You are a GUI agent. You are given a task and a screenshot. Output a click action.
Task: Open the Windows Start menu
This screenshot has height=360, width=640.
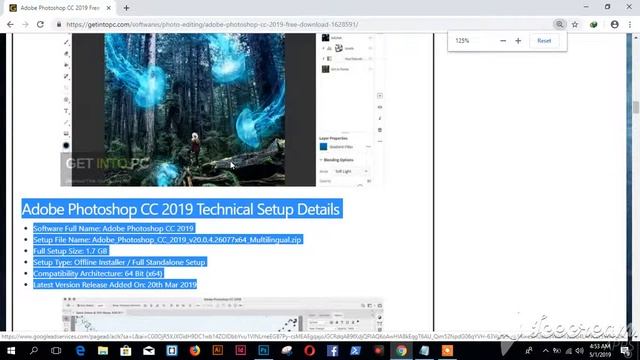[x=11, y=351]
